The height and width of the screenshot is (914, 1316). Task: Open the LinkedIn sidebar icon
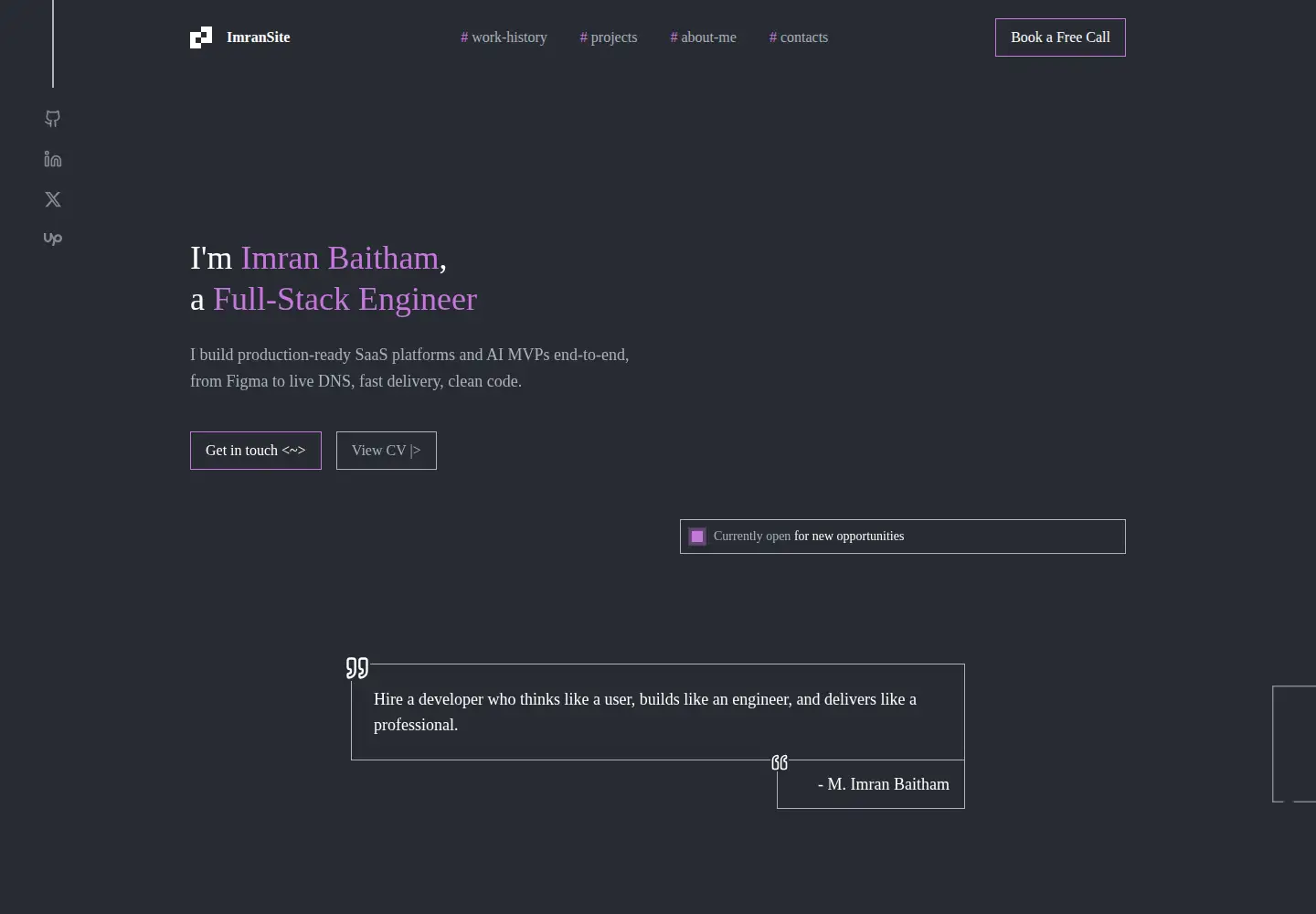click(53, 159)
